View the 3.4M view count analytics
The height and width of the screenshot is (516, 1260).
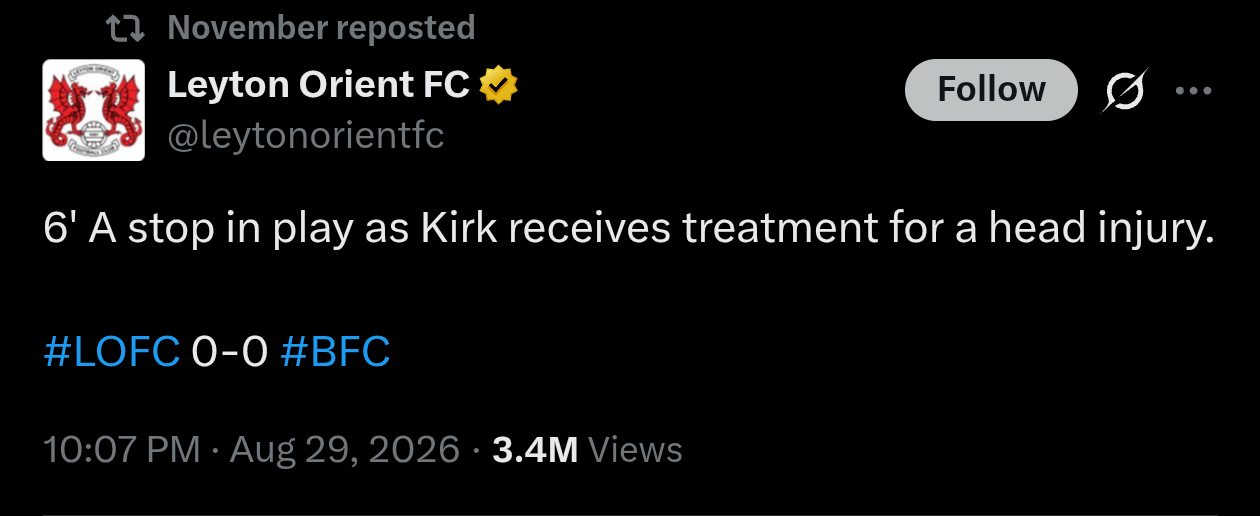click(536, 450)
